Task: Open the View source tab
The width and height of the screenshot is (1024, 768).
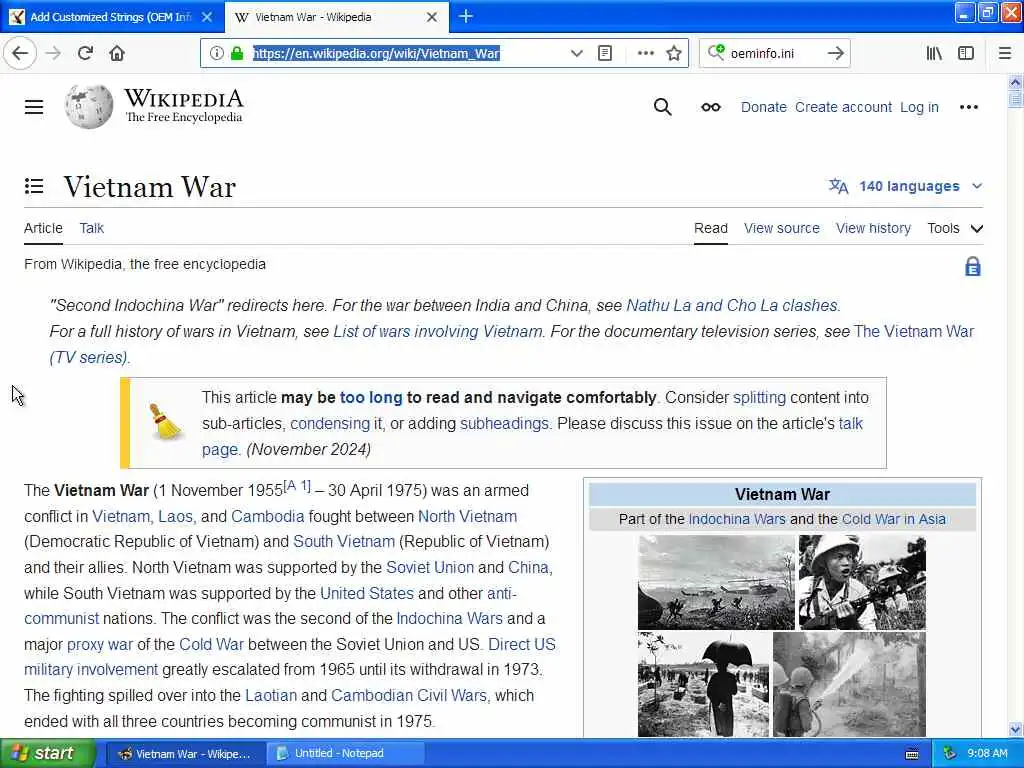Action: [781, 228]
